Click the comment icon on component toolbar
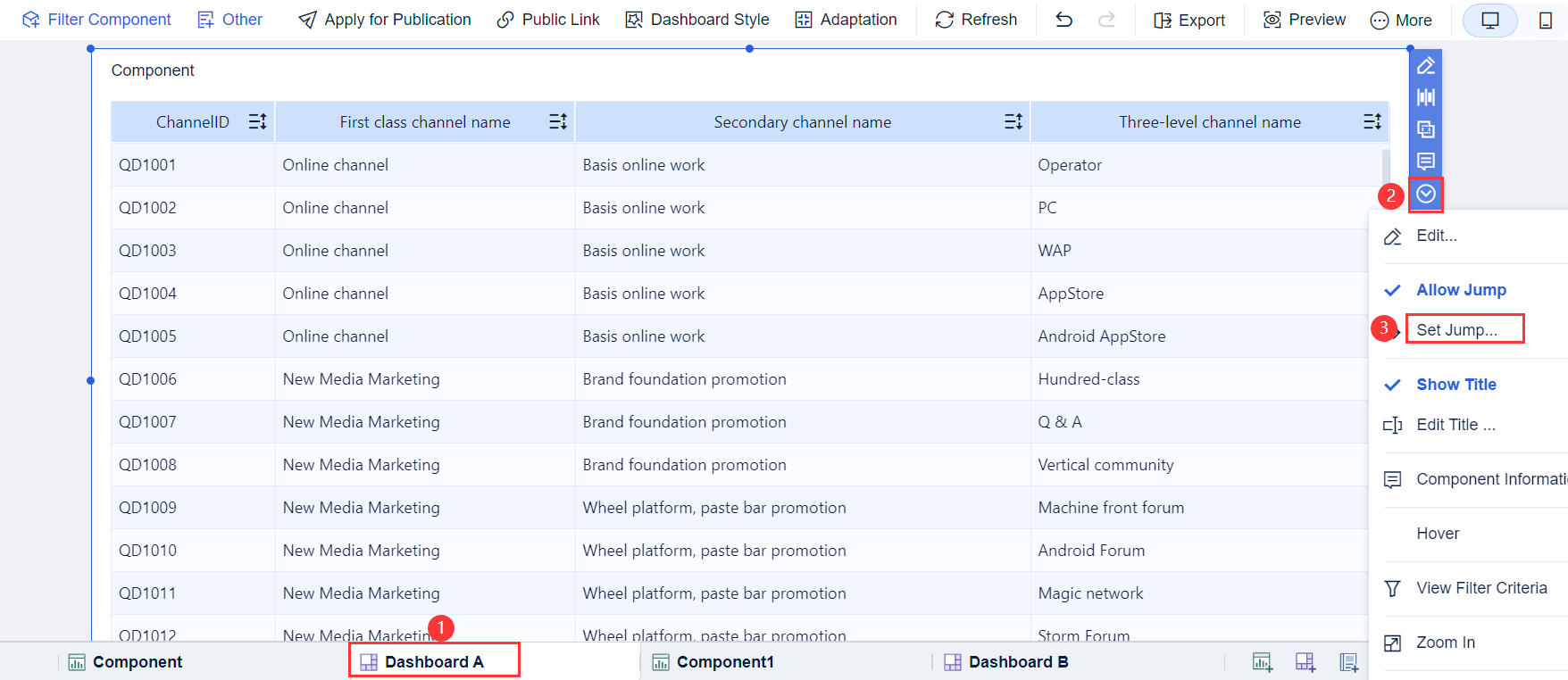This screenshot has height=680, width=1568. (x=1426, y=162)
